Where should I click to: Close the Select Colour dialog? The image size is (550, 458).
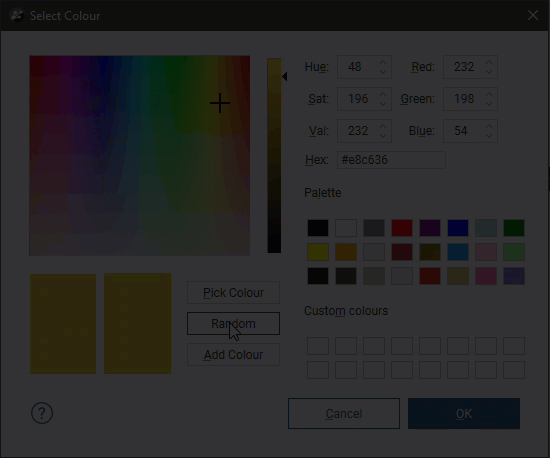tap(533, 15)
